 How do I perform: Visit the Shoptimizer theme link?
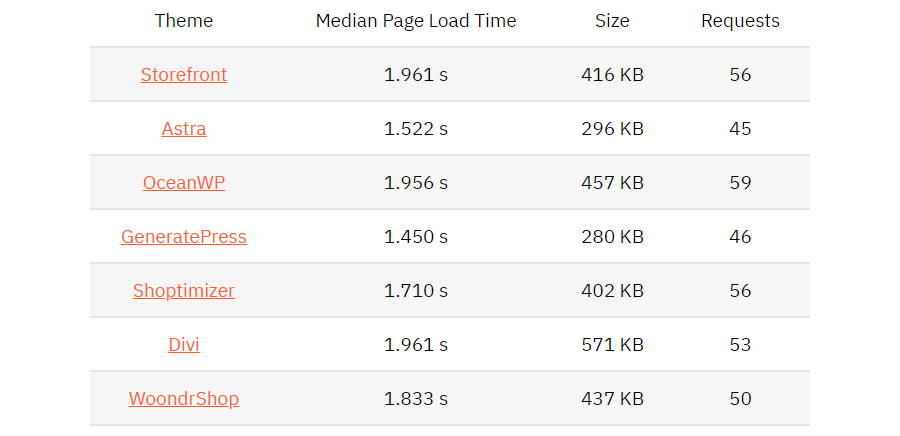184,291
